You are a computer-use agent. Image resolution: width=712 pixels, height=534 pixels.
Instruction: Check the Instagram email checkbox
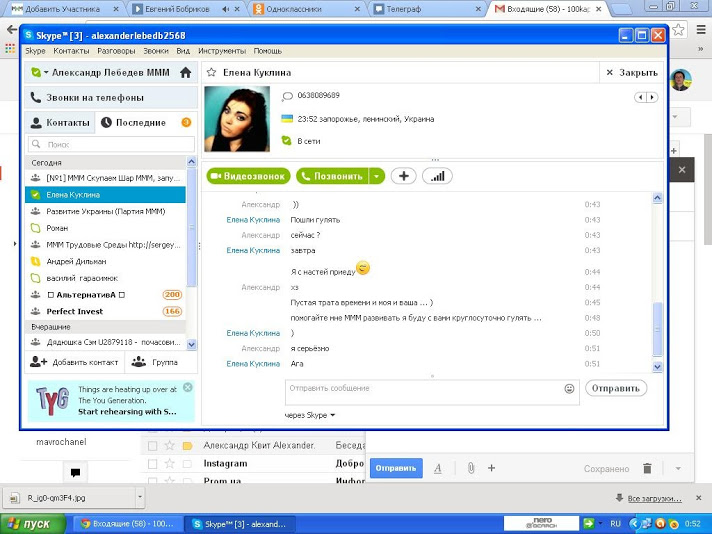(153, 464)
